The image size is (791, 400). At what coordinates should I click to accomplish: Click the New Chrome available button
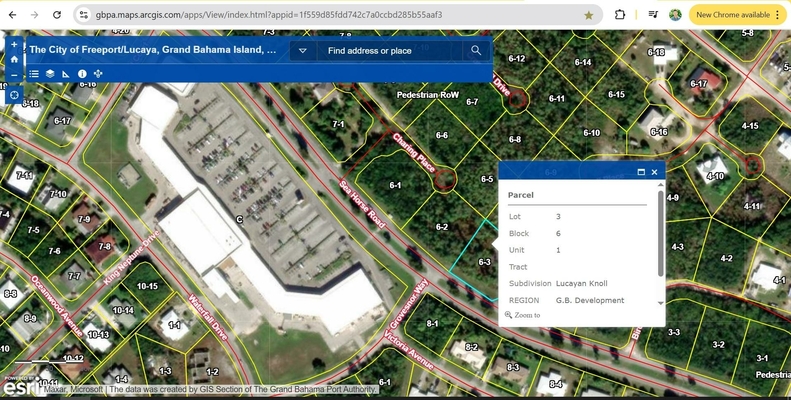pyautogui.click(x=738, y=15)
